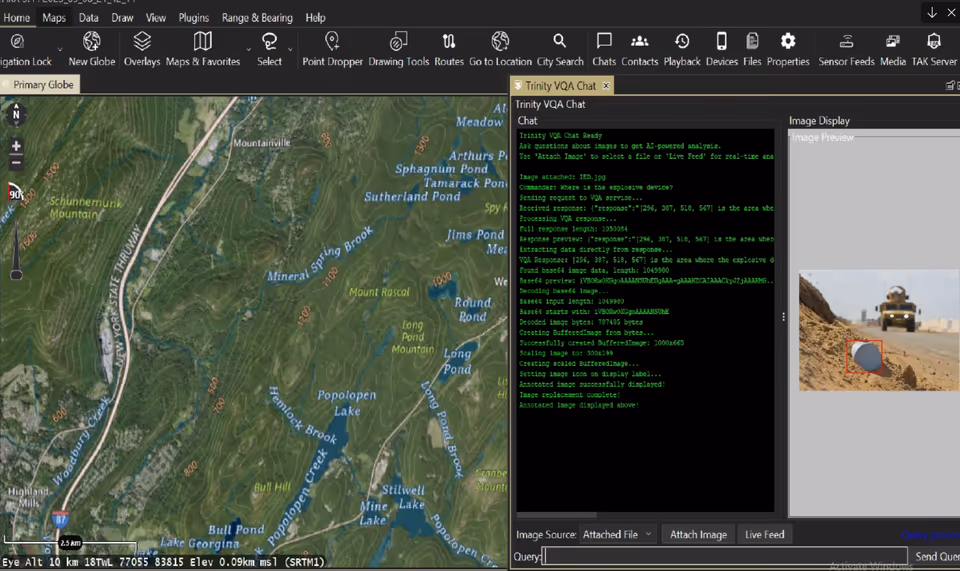Open the New Globe tool
Screen dimensions: 960x571
92,49
